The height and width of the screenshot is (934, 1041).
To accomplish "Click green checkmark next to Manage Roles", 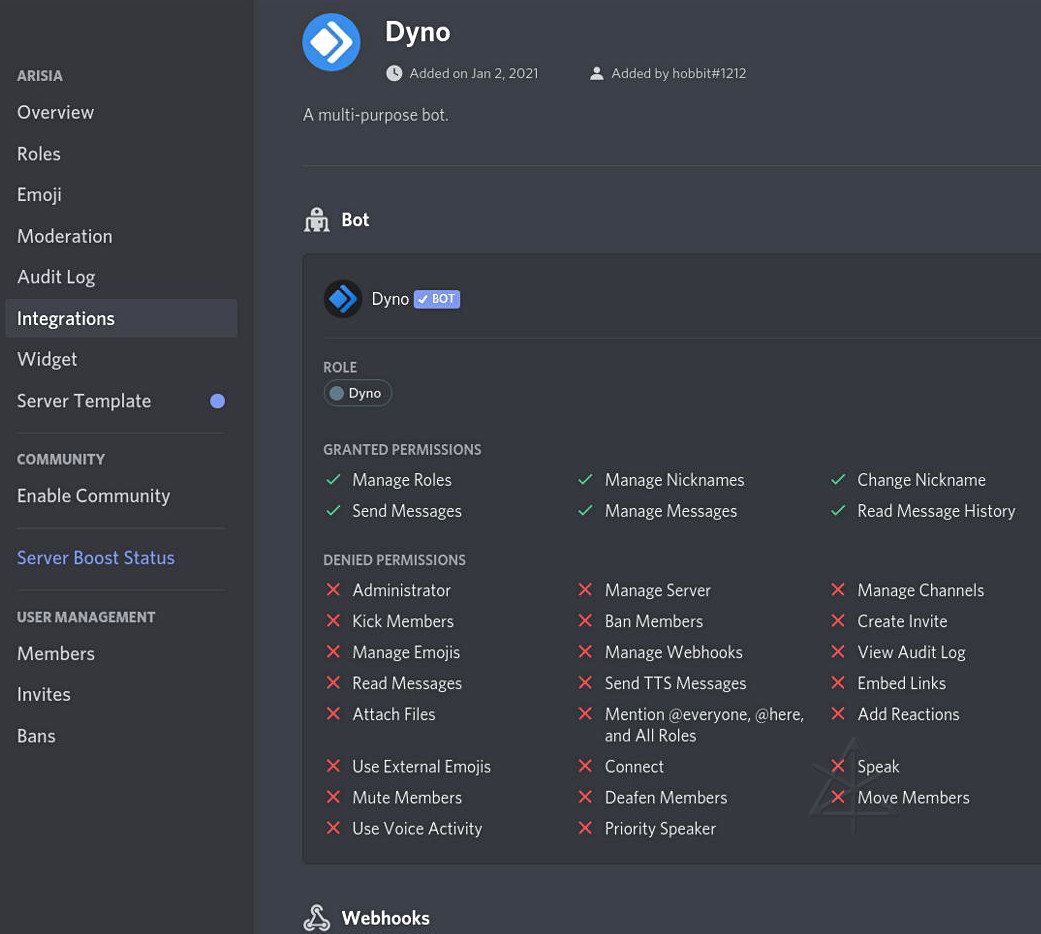I will point(334,480).
